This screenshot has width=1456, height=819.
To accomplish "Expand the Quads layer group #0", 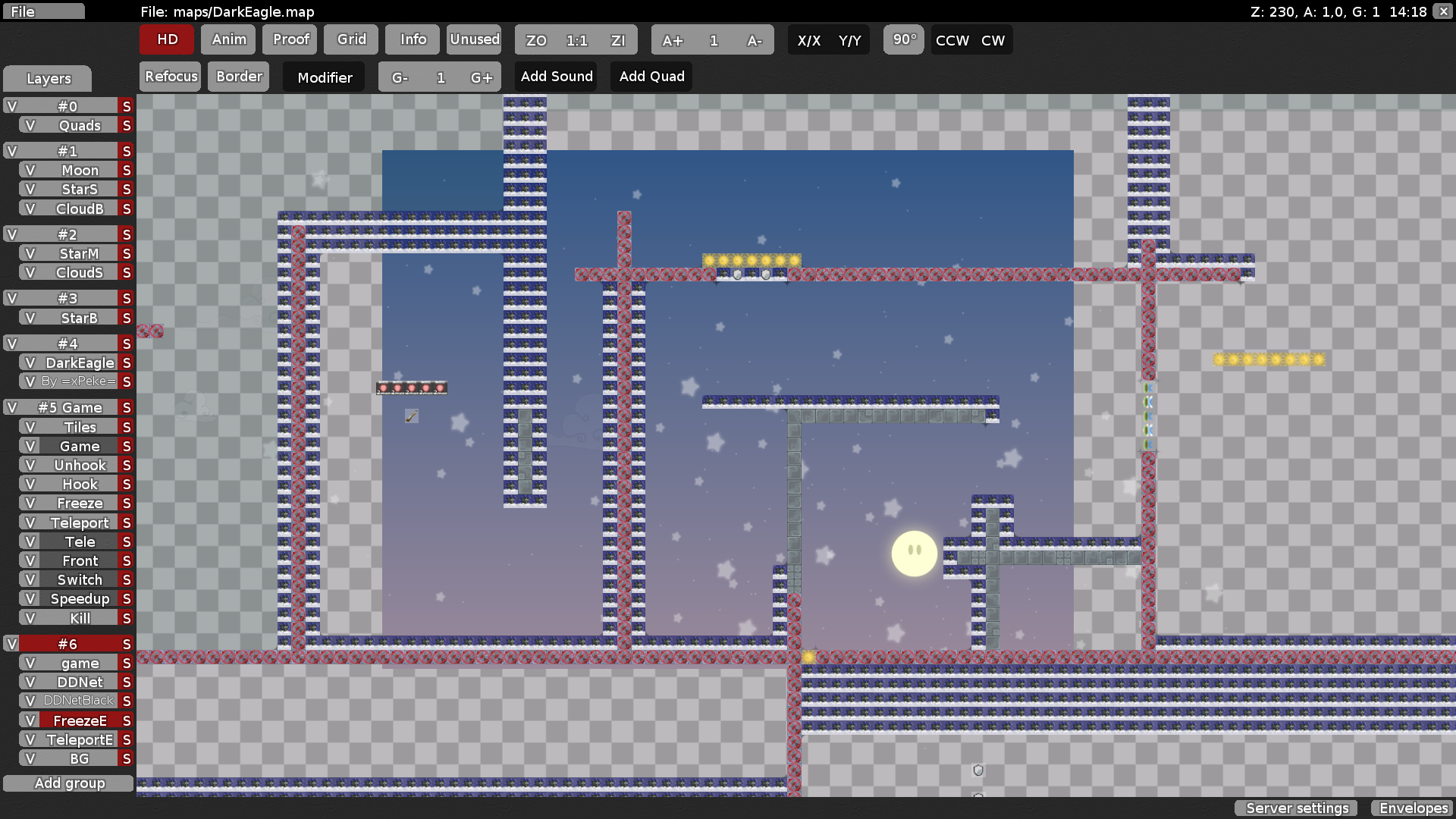I will tap(67, 106).
